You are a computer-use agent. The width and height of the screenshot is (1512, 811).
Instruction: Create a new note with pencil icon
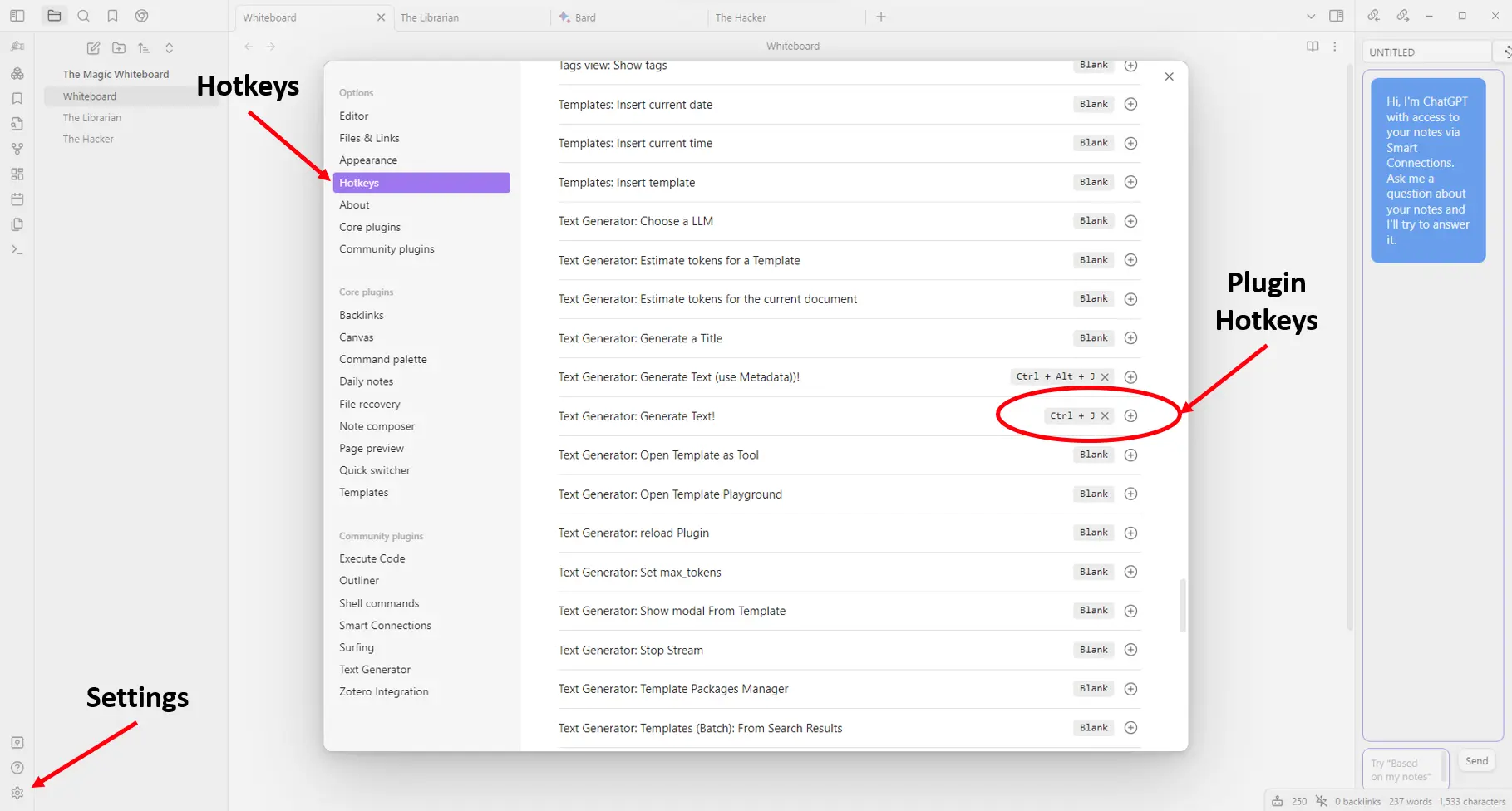pyautogui.click(x=94, y=48)
